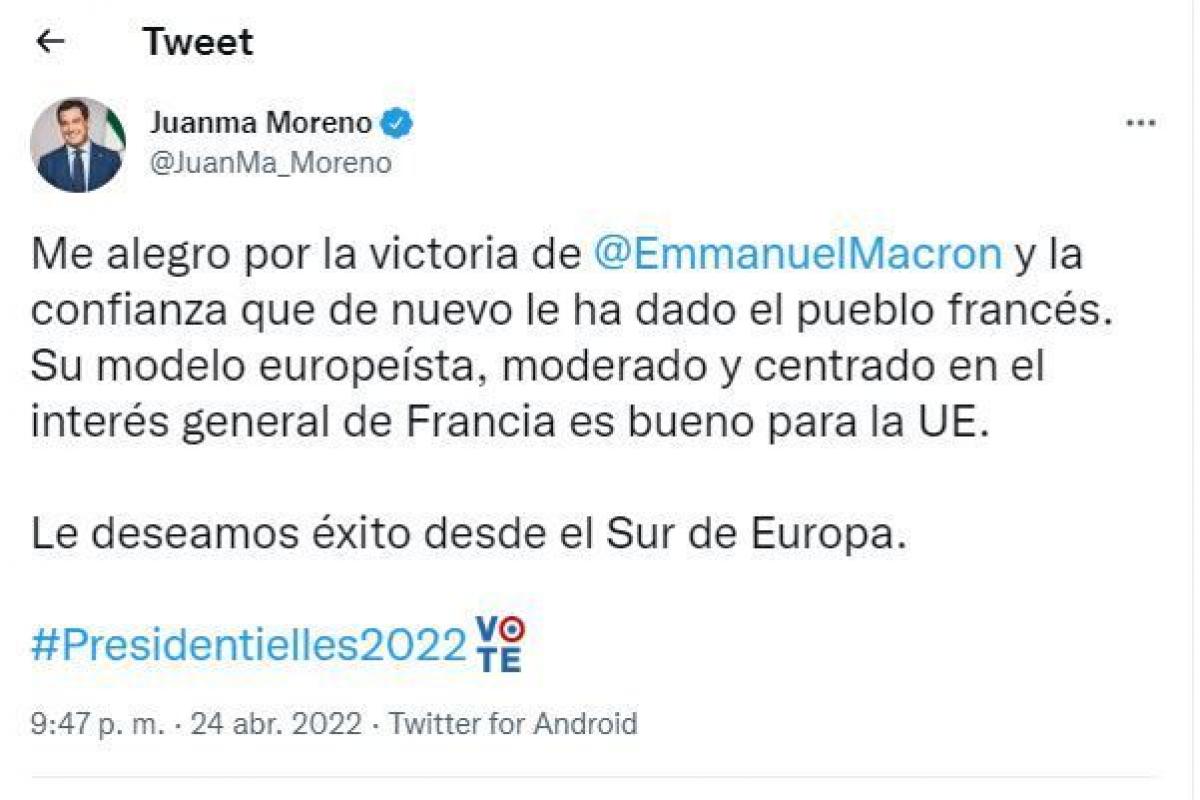Open the three-dot more options menu
1200x800 pixels.
1141,124
